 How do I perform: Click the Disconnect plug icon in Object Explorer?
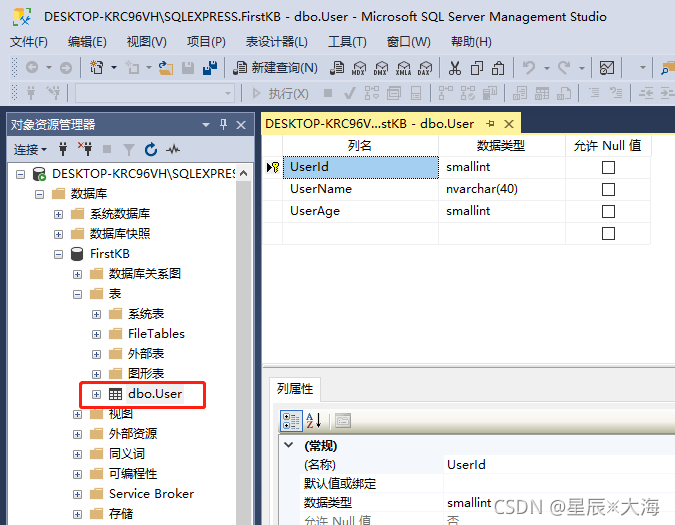tap(85, 148)
